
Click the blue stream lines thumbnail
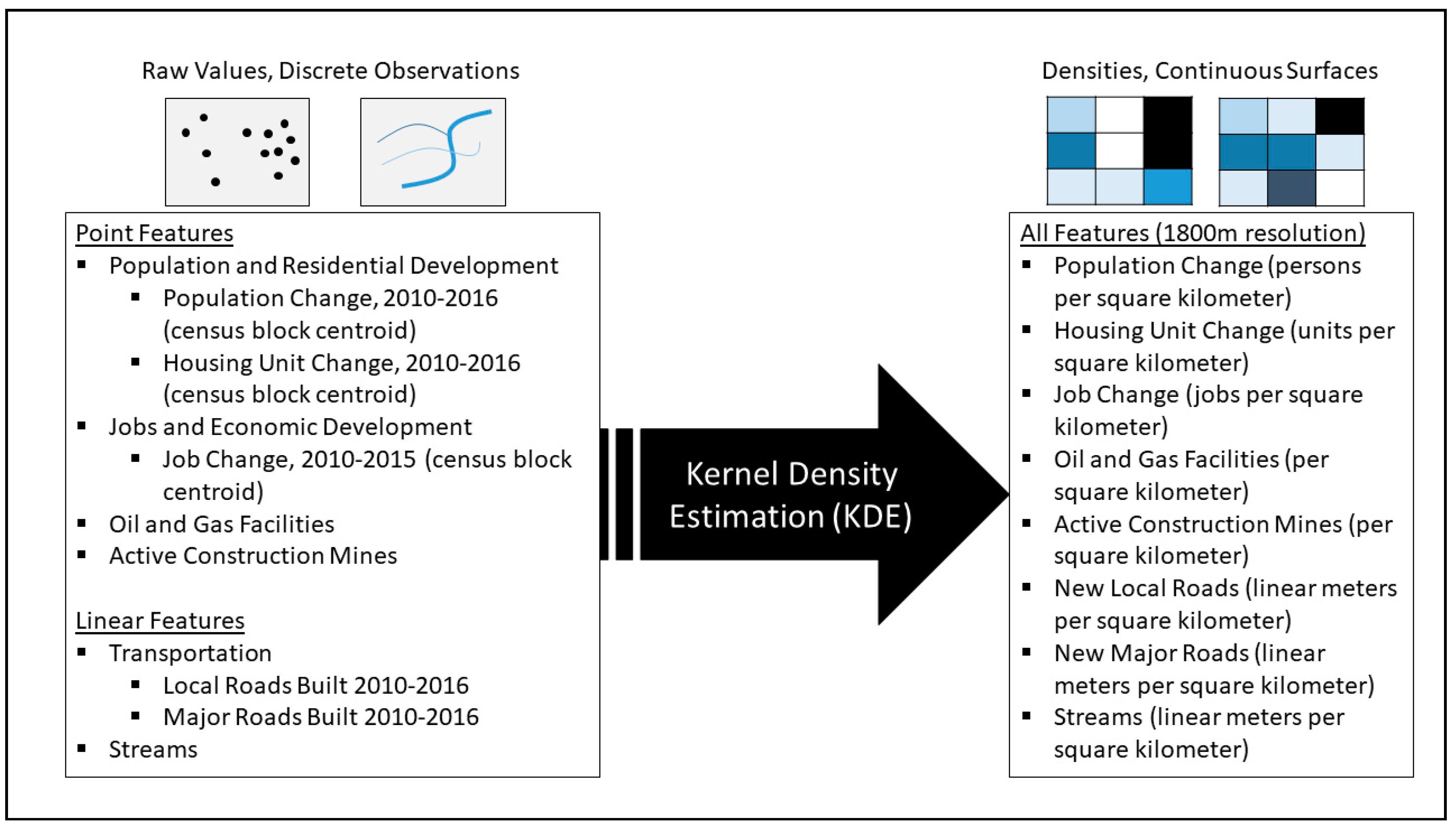pyautogui.click(x=432, y=151)
